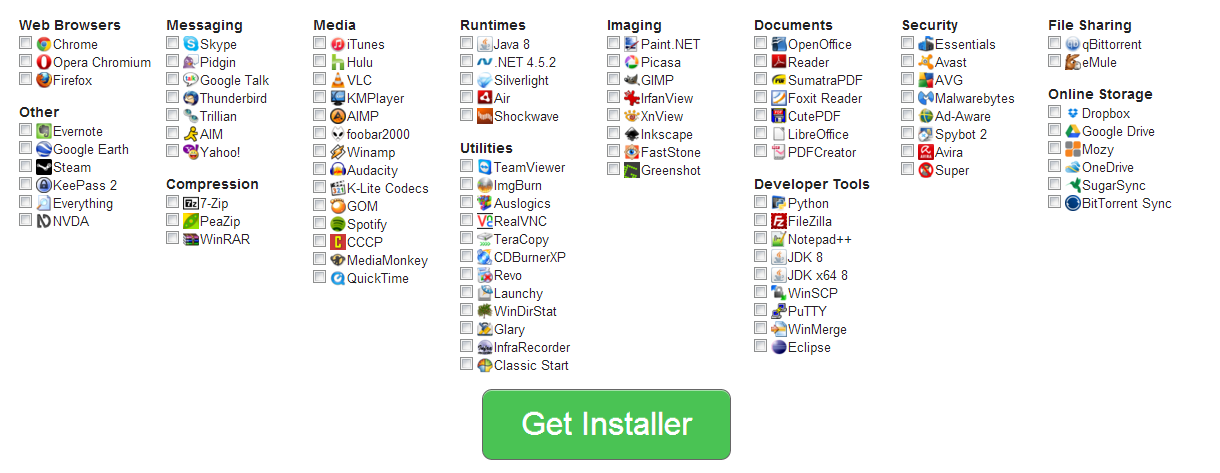
Task: Click the BitTorrent Sync label
Action: (x=1127, y=203)
